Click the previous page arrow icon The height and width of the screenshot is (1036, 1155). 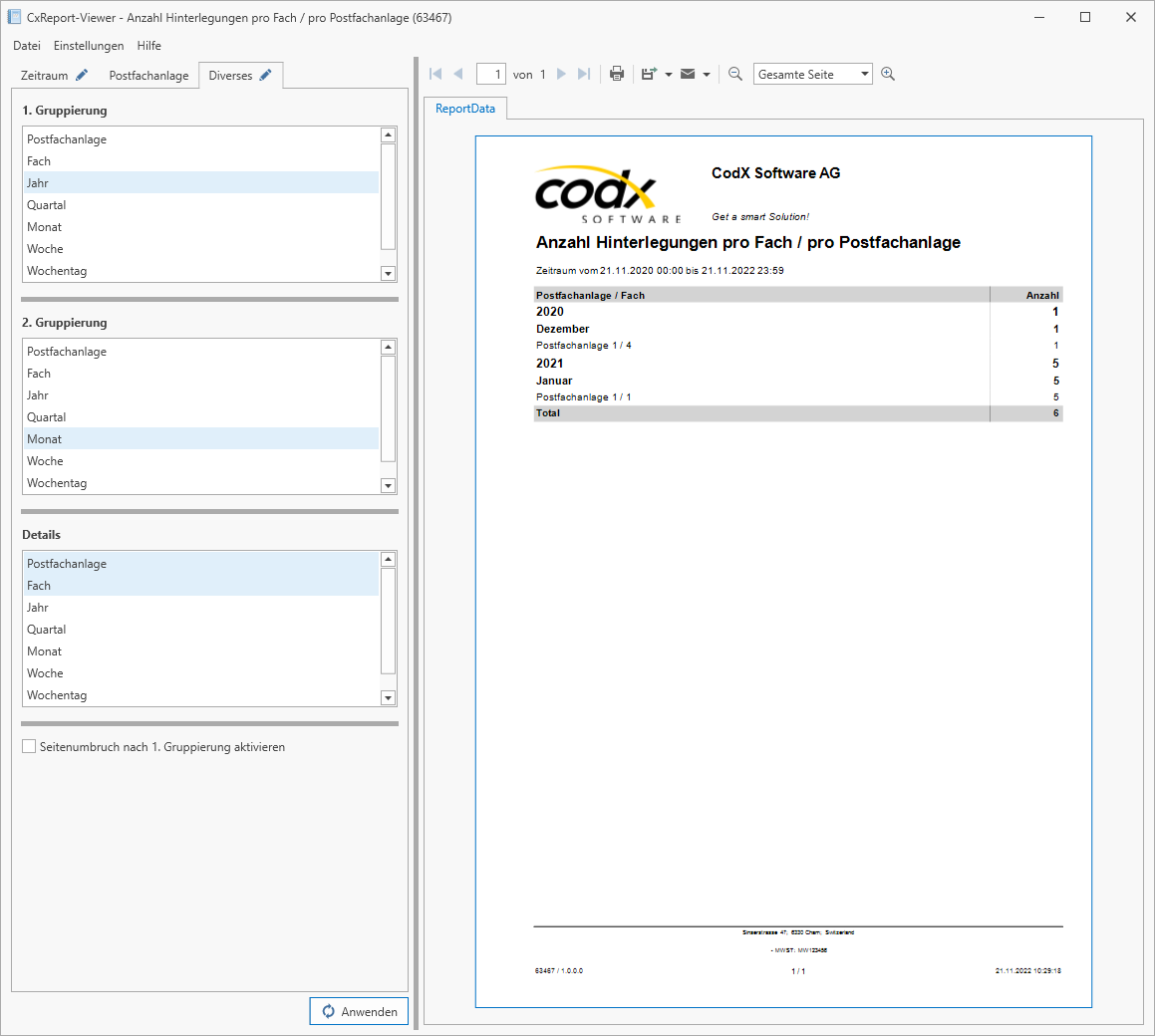[458, 74]
